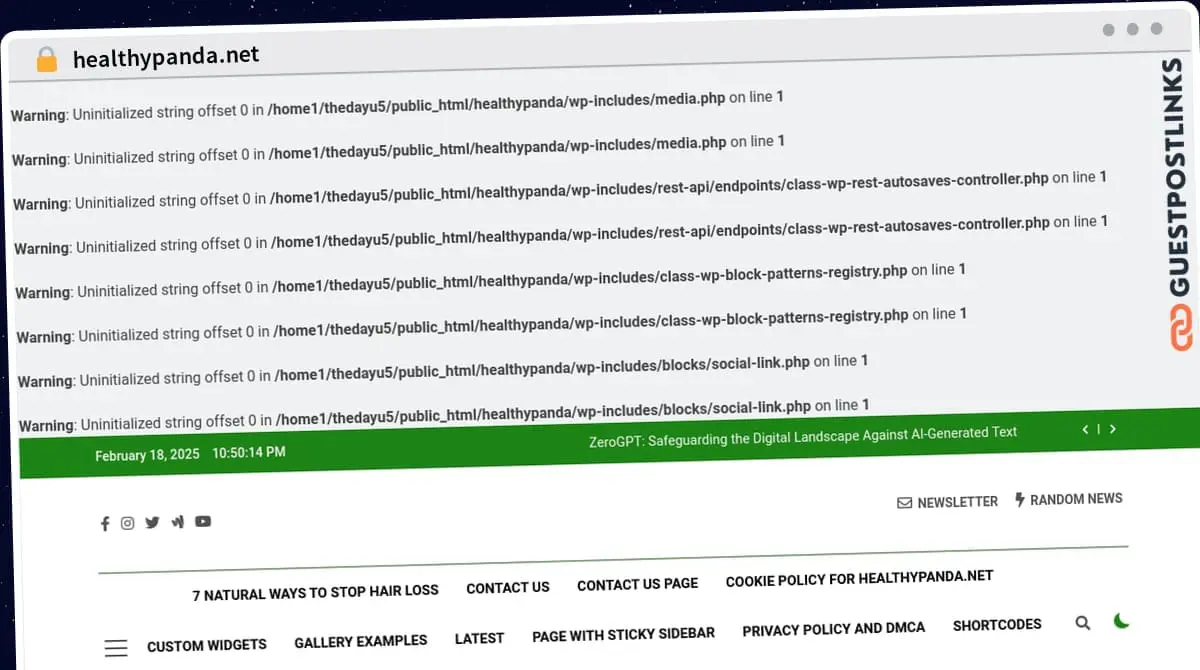Viewport: 1200px width, 670px height.
Task: Toggle dark mode moon icon
Action: click(x=1121, y=621)
